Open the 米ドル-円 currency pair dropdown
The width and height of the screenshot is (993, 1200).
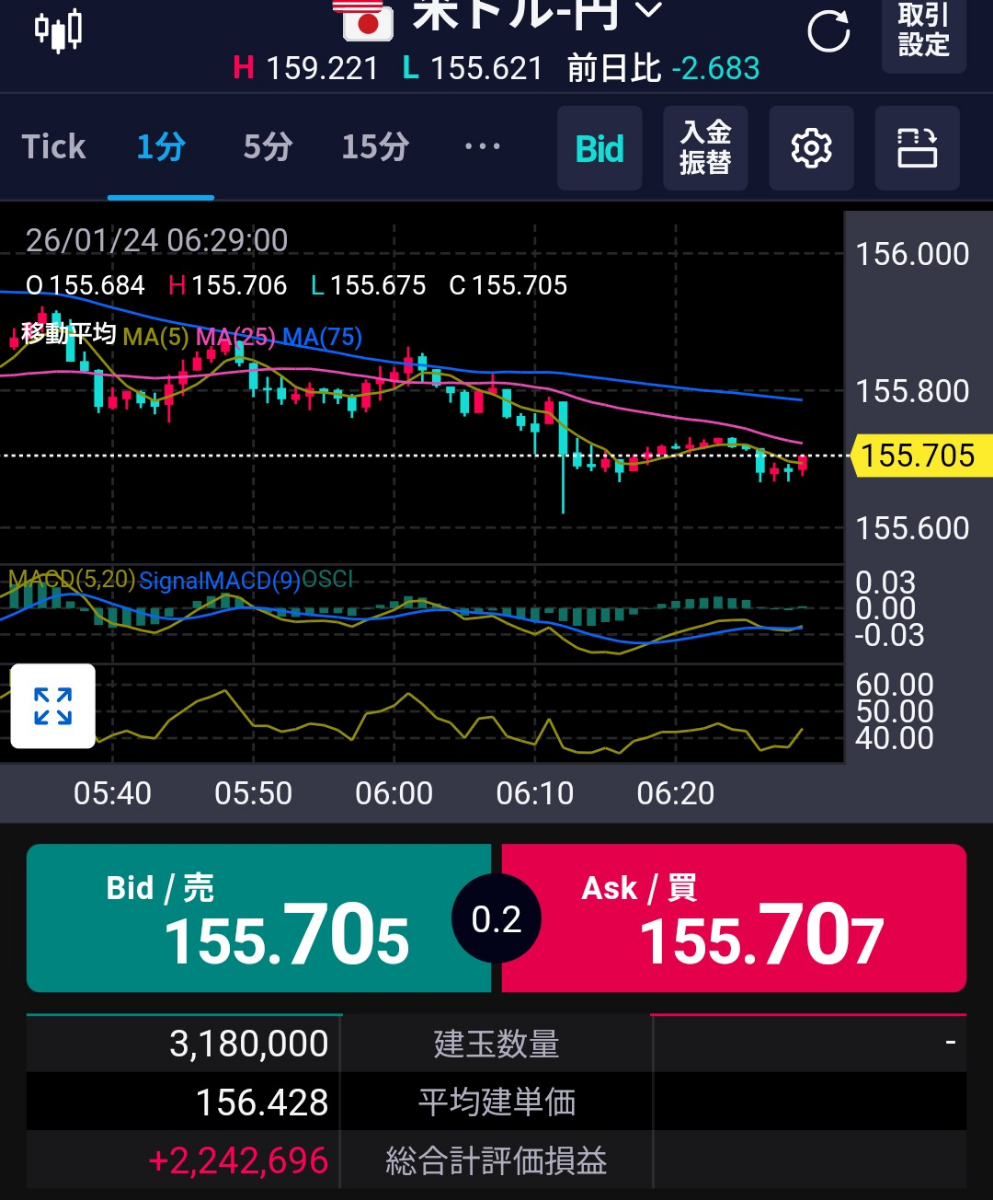click(520, 15)
